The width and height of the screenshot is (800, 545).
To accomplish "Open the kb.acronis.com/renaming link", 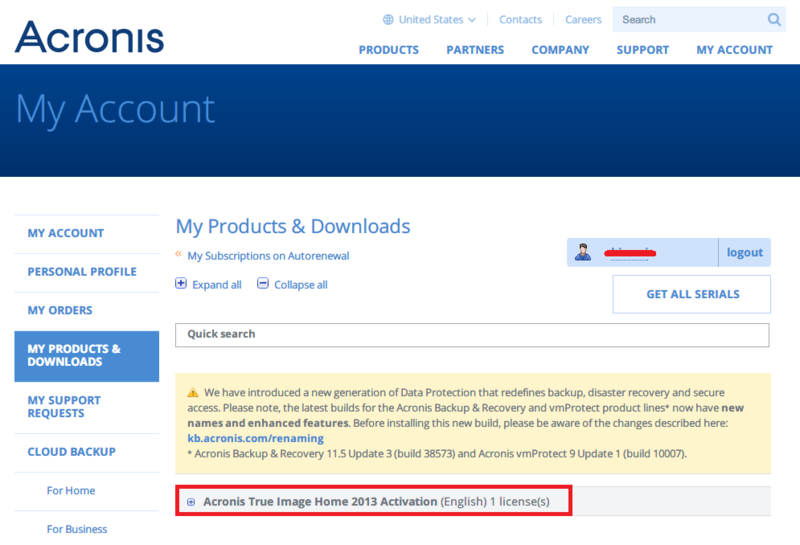I will (x=256, y=438).
